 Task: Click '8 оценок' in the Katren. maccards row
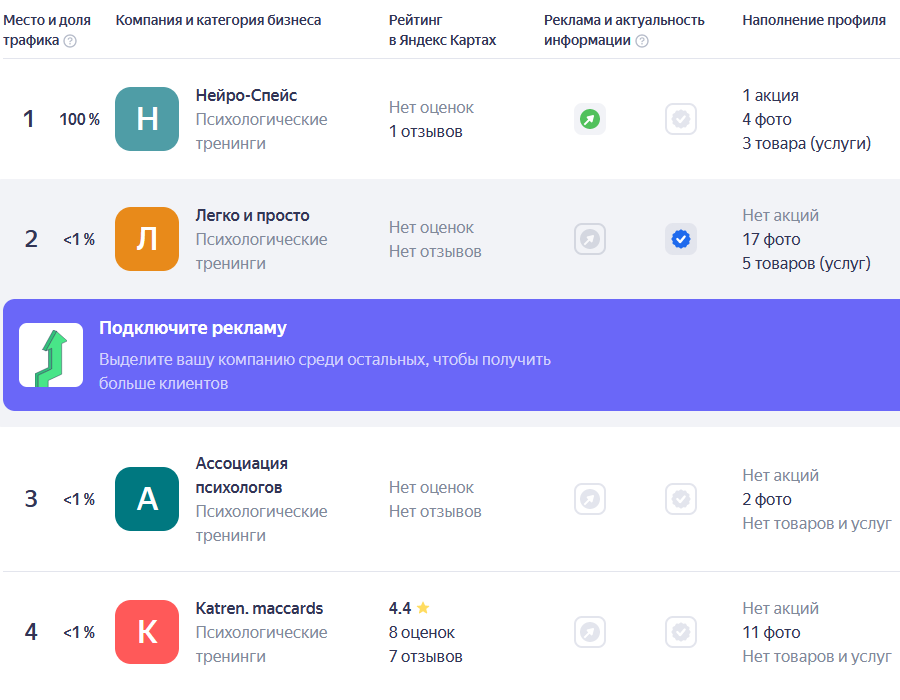pyautogui.click(x=422, y=632)
